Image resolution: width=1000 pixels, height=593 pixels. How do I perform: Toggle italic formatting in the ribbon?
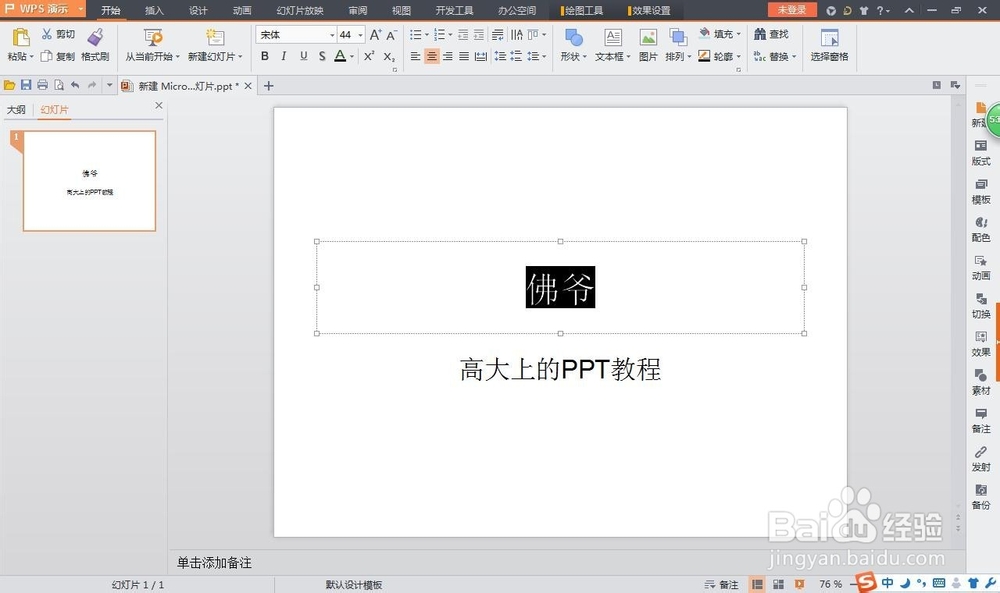point(282,56)
